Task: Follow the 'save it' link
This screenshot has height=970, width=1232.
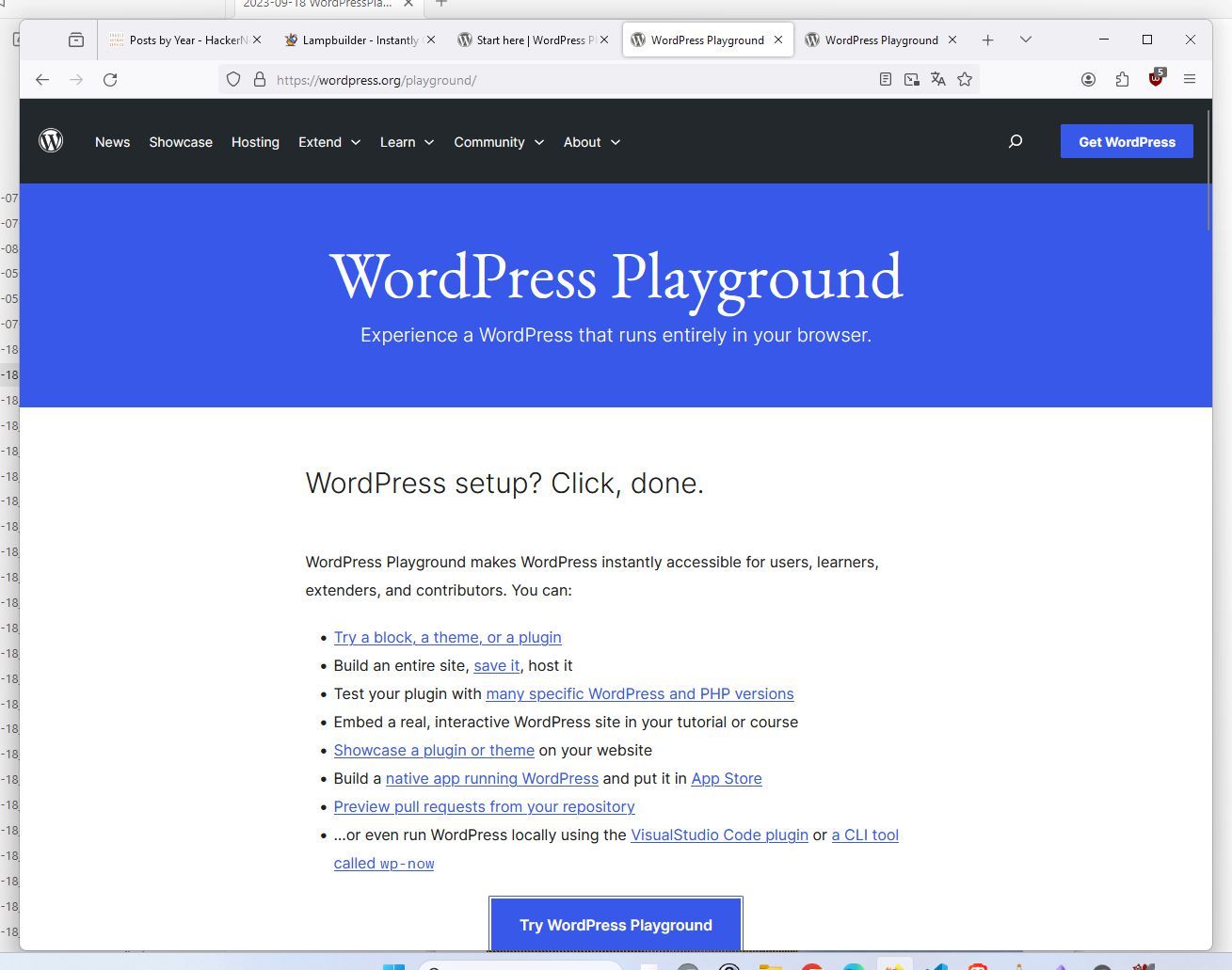Action: pos(496,665)
